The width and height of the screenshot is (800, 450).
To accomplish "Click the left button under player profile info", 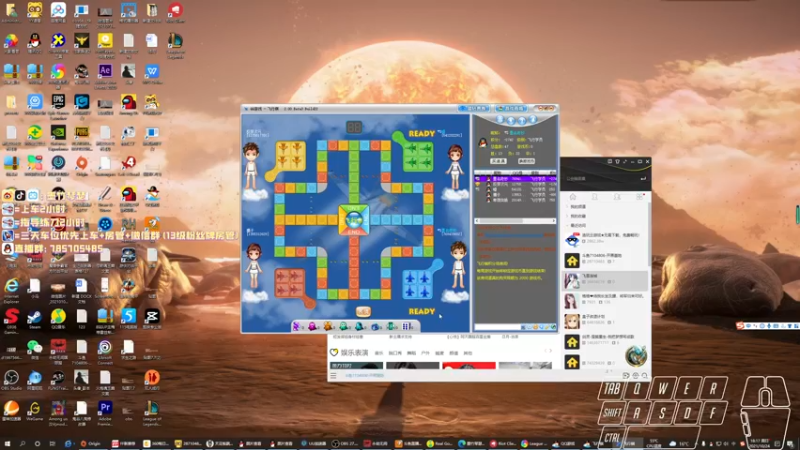I will click(x=498, y=161).
